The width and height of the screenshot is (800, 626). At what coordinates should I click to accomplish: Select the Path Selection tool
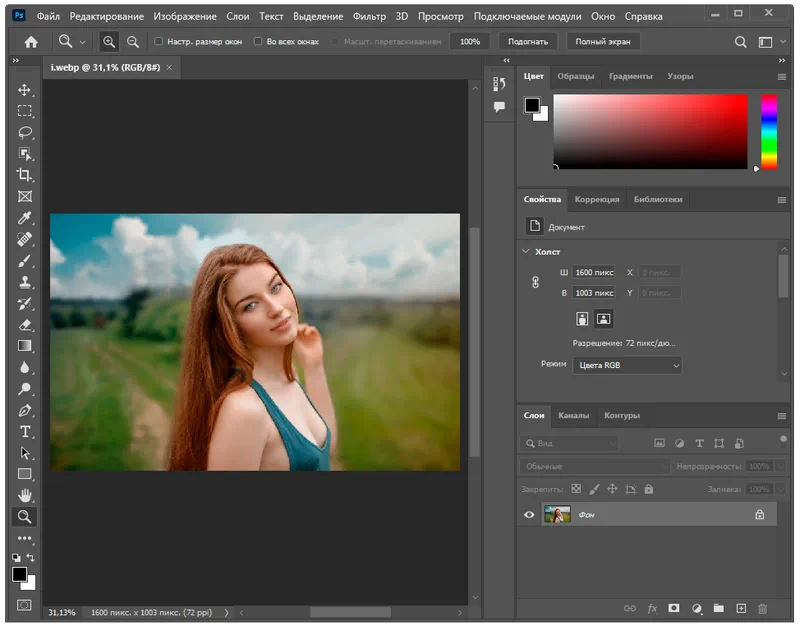point(24,453)
